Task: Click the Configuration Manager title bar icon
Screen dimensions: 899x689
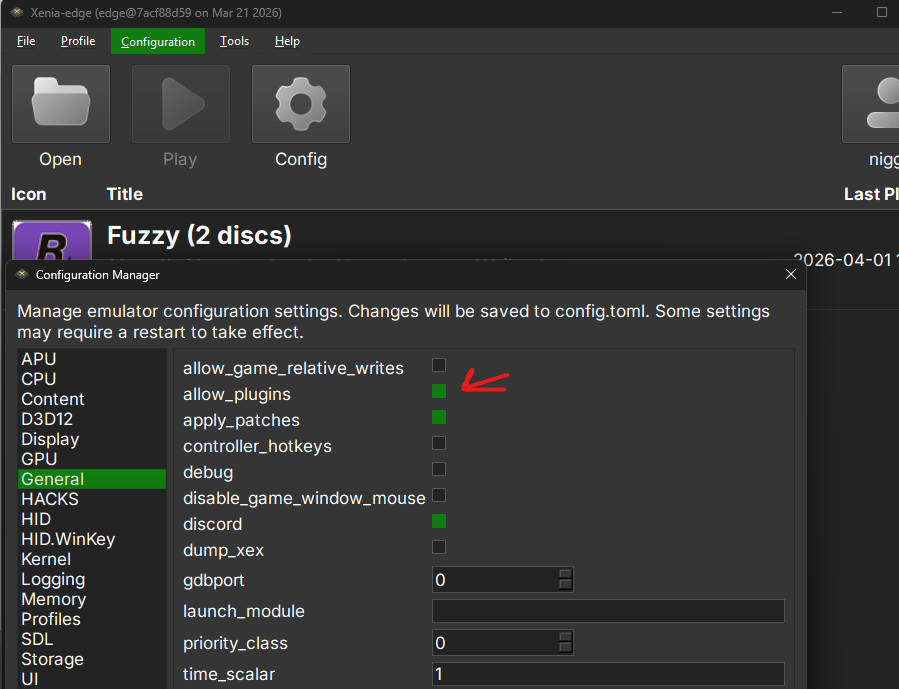Action: (x=22, y=274)
